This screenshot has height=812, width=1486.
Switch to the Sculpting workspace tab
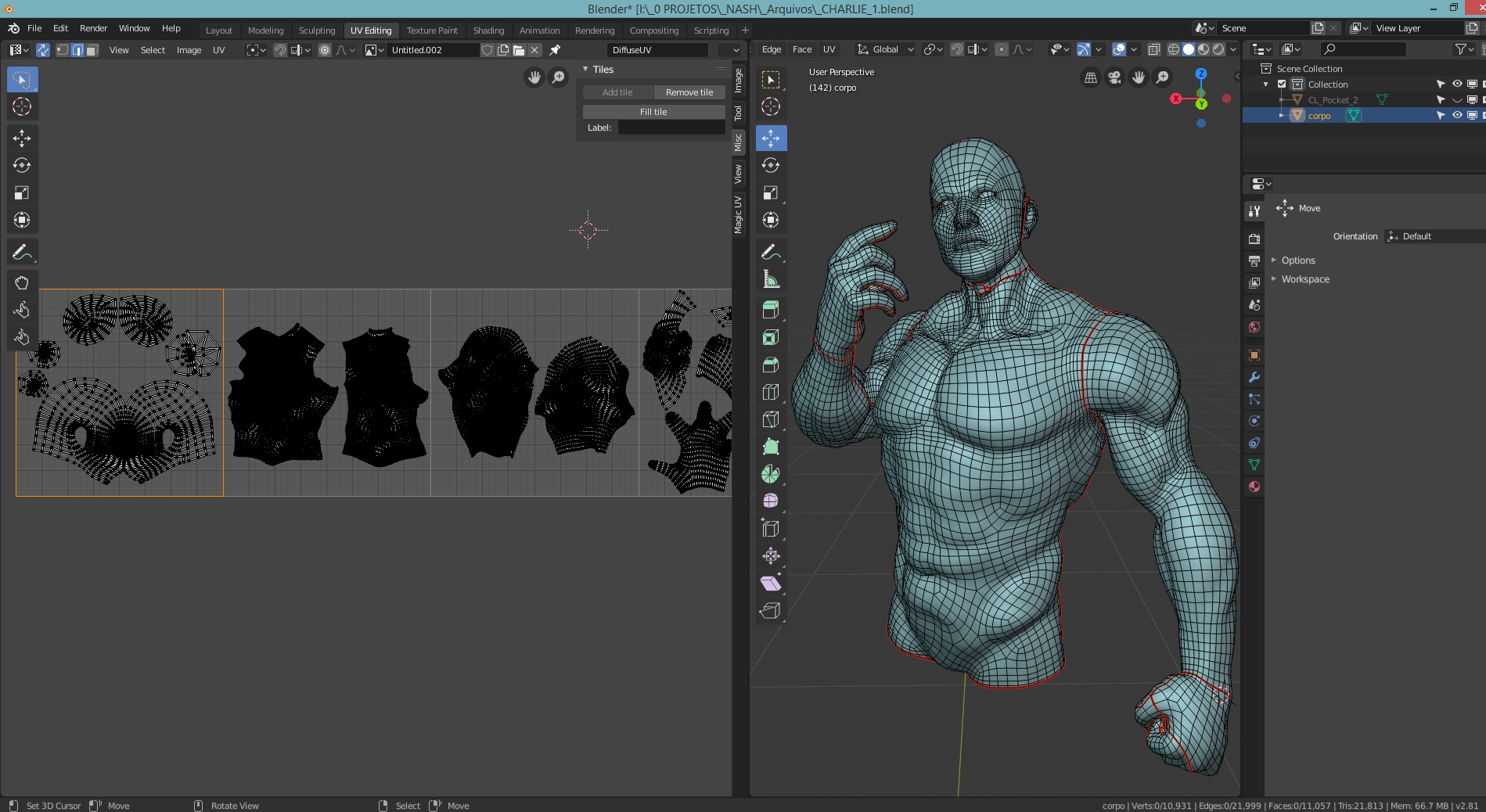tap(317, 31)
